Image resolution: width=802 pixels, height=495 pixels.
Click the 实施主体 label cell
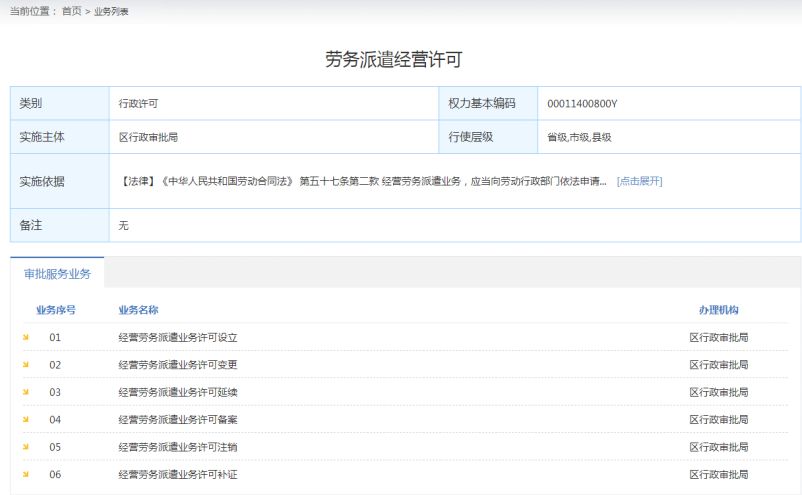(60, 137)
